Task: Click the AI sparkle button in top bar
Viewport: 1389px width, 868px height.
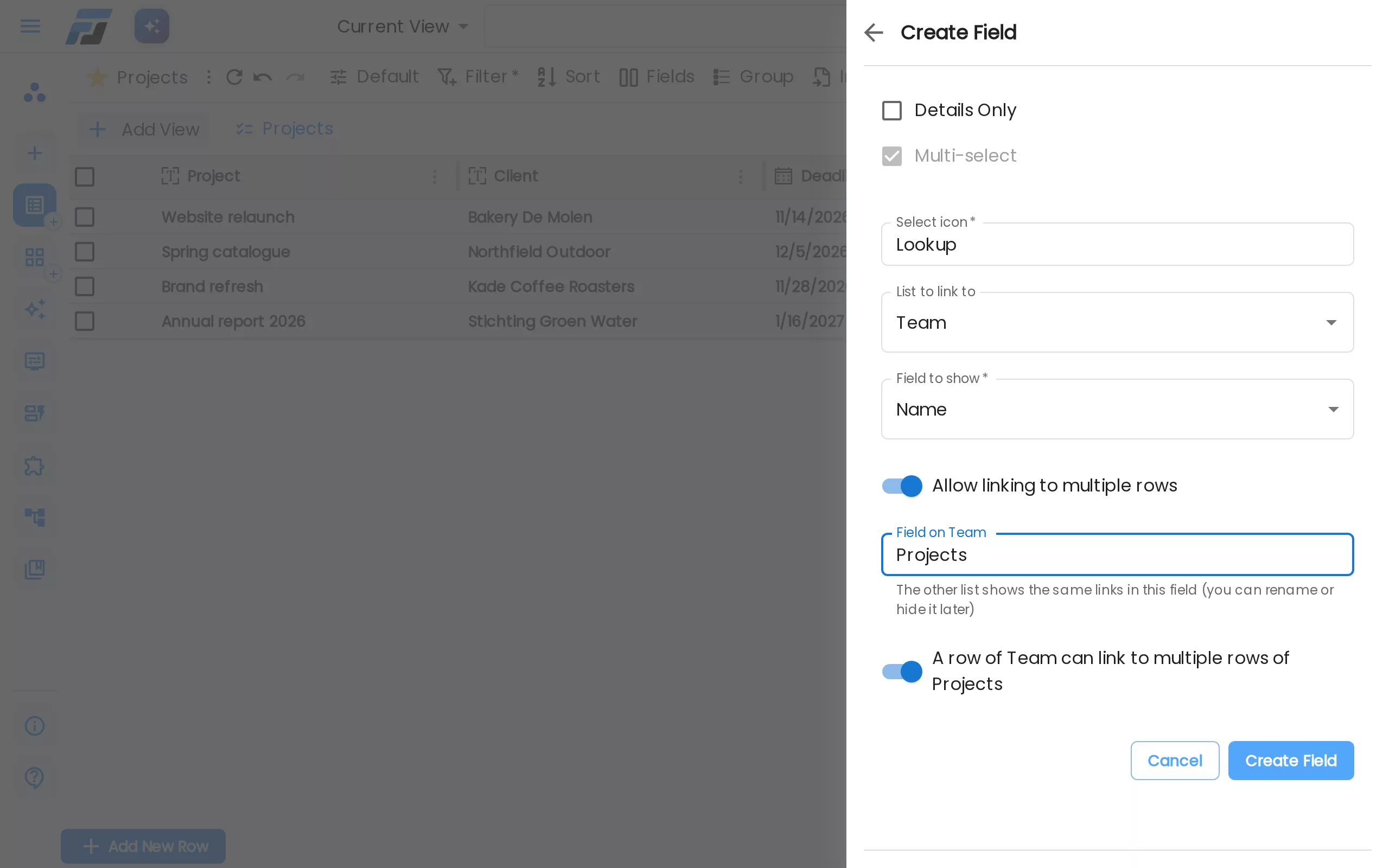Action: point(151,26)
